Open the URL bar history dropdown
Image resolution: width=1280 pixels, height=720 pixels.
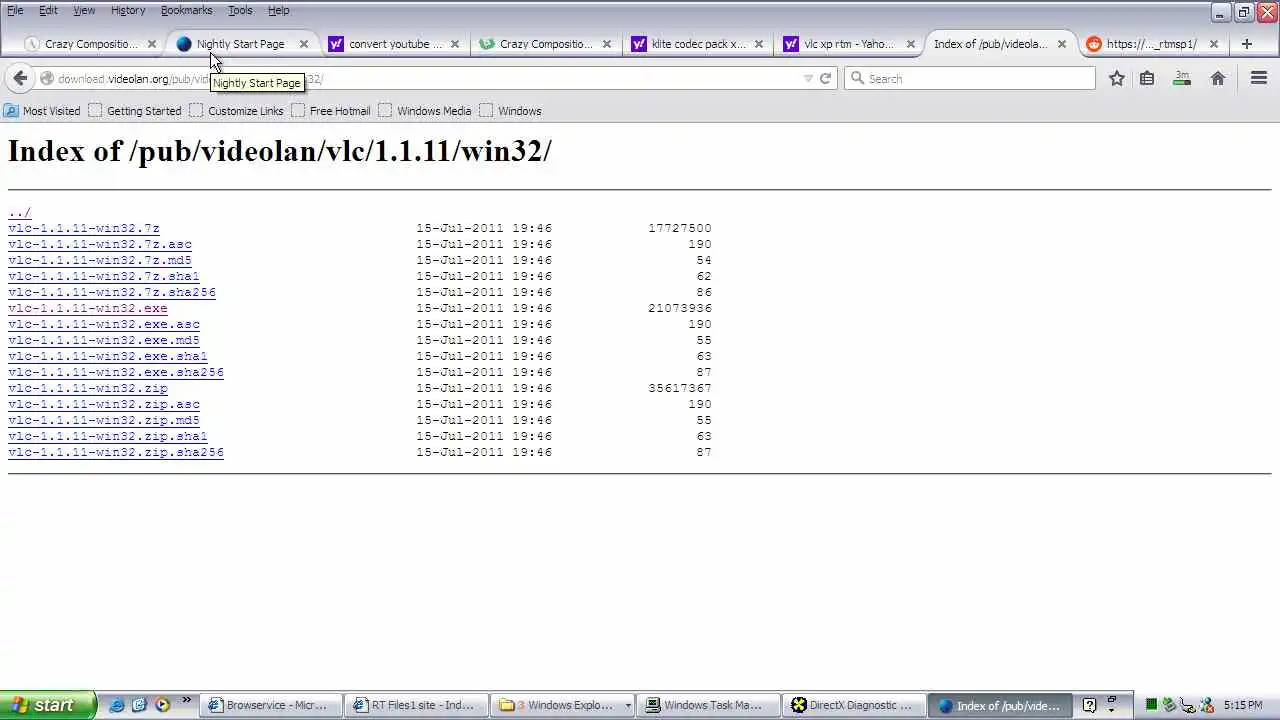(x=808, y=78)
